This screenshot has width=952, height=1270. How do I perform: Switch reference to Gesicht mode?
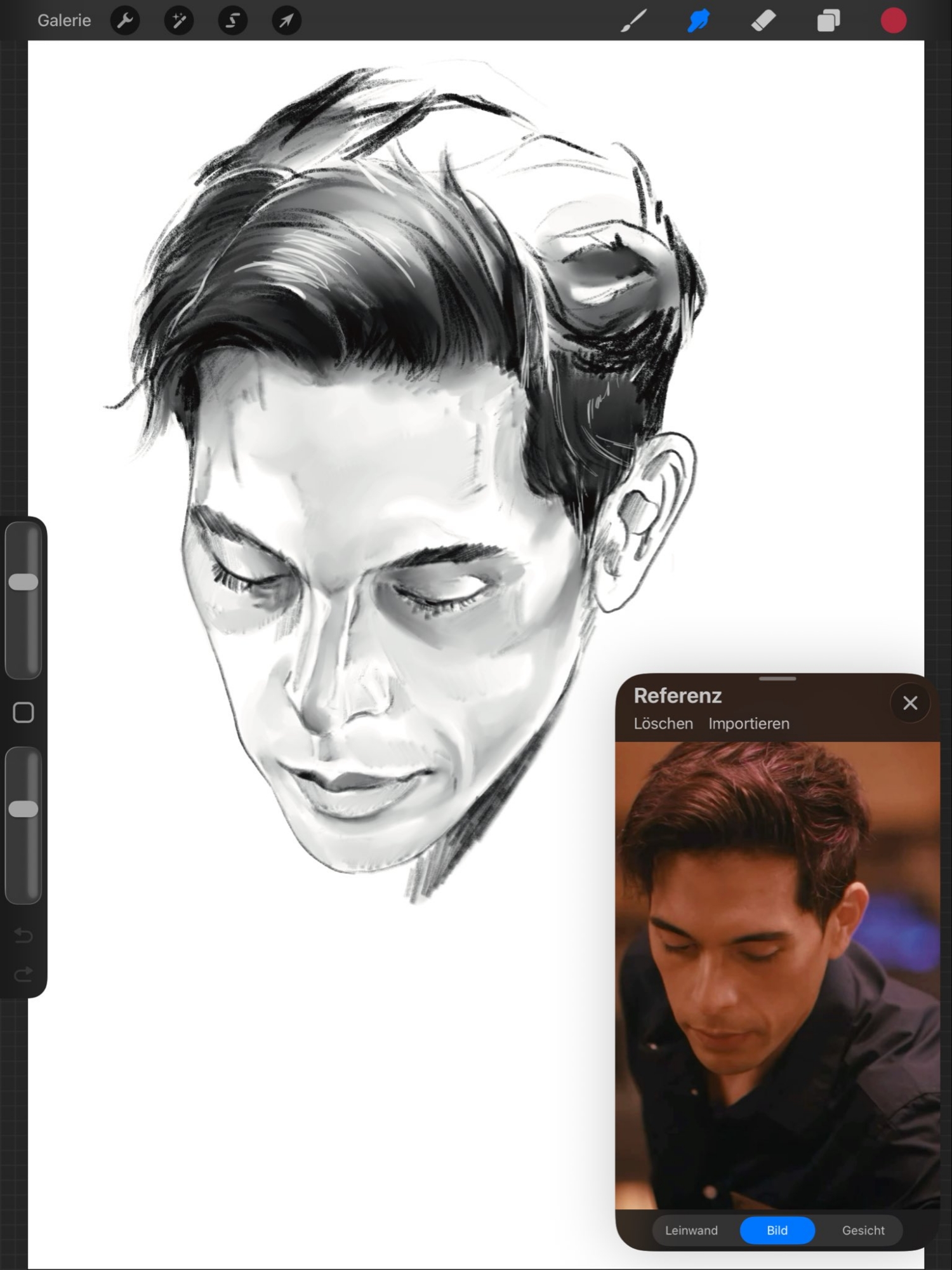point(863,1230)
